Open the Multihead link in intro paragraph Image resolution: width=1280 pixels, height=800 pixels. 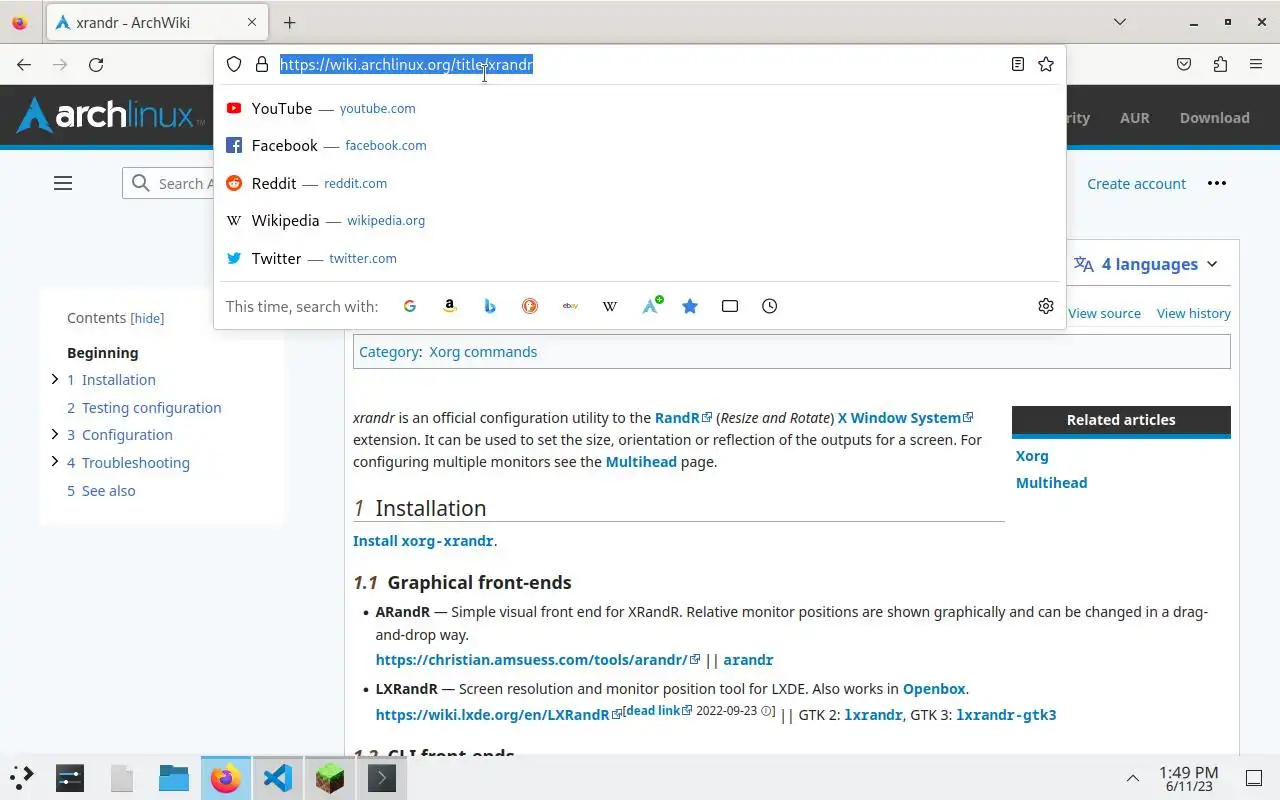click(x=641, y=462)
